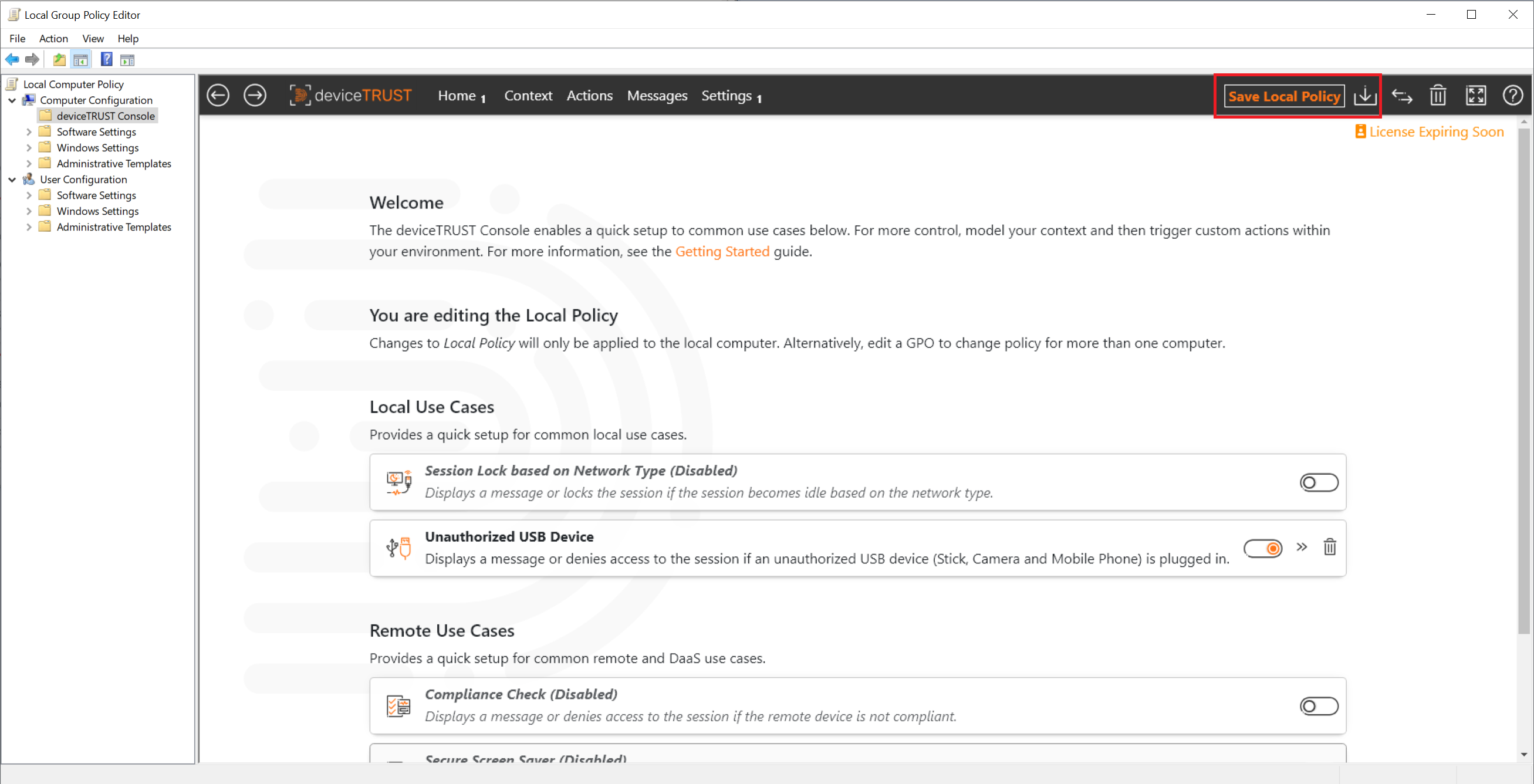Delete the Unauthorized USB Device use case
The height and width of the screenshot is (784, 1534).
tap(1329, 546)
